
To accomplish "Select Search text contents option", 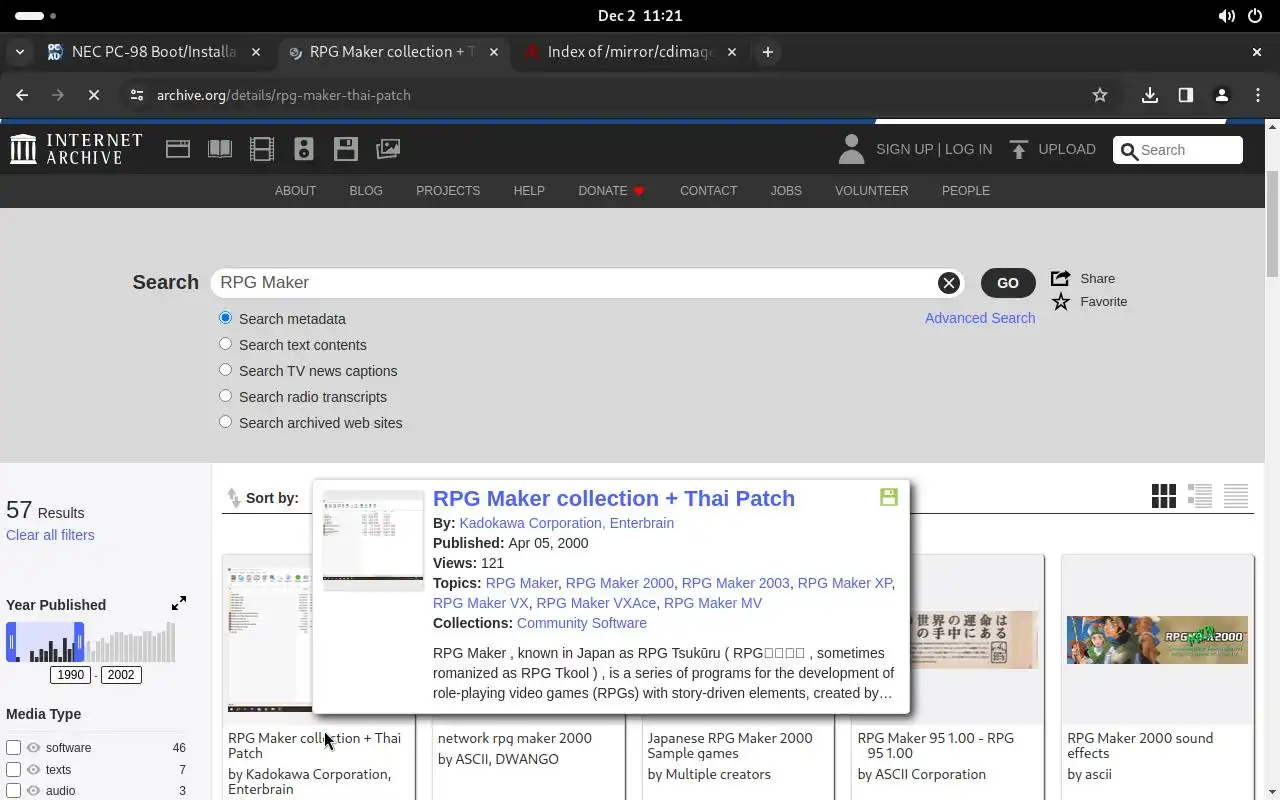I will (x=225, y=343).
